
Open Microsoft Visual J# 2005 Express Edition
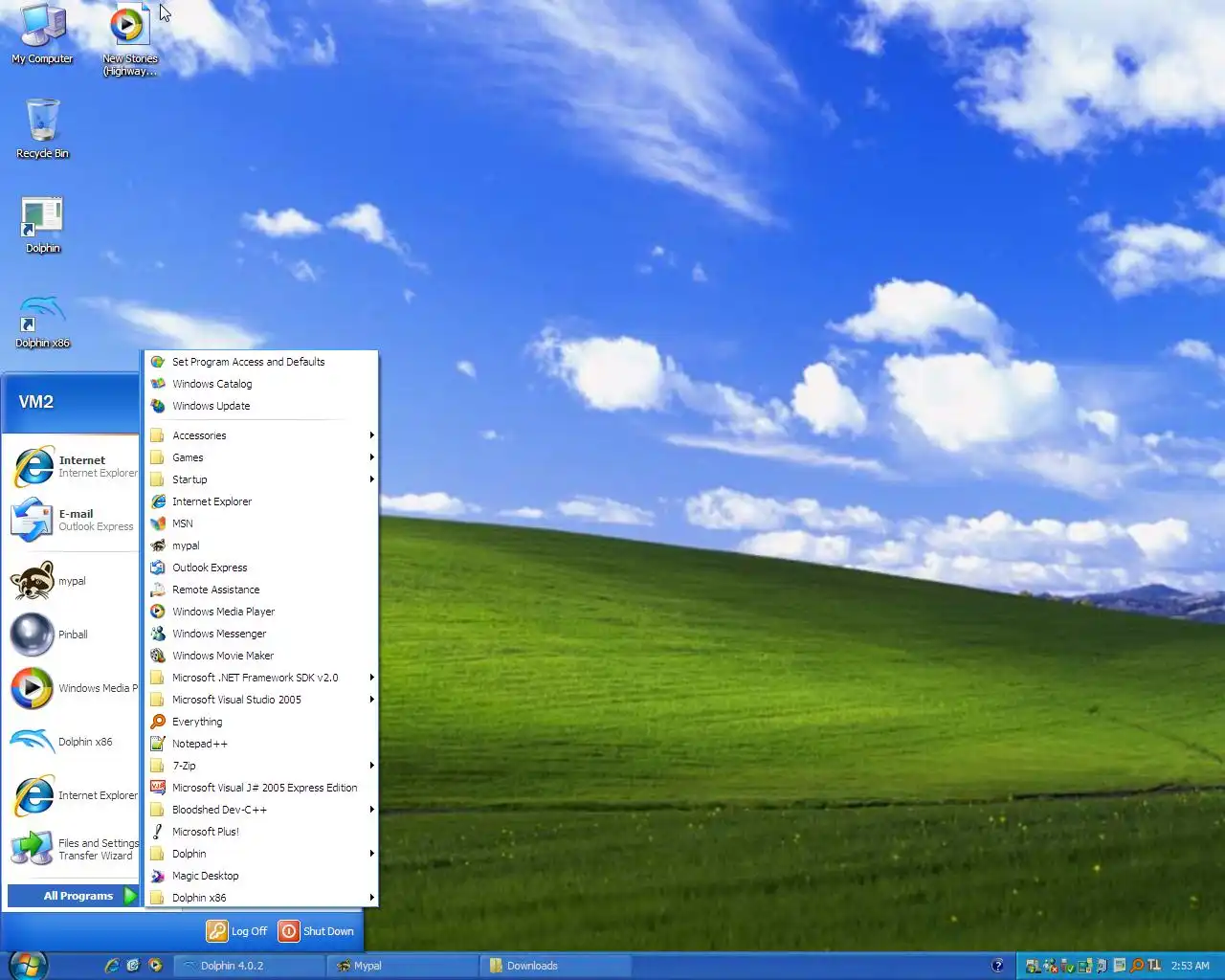pos(261,788)
